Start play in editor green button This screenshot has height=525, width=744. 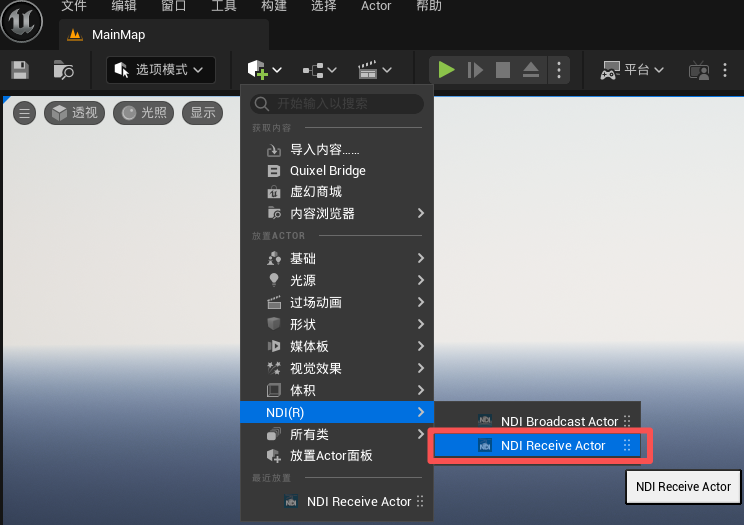pyautogui.click(x=446, y=70)
